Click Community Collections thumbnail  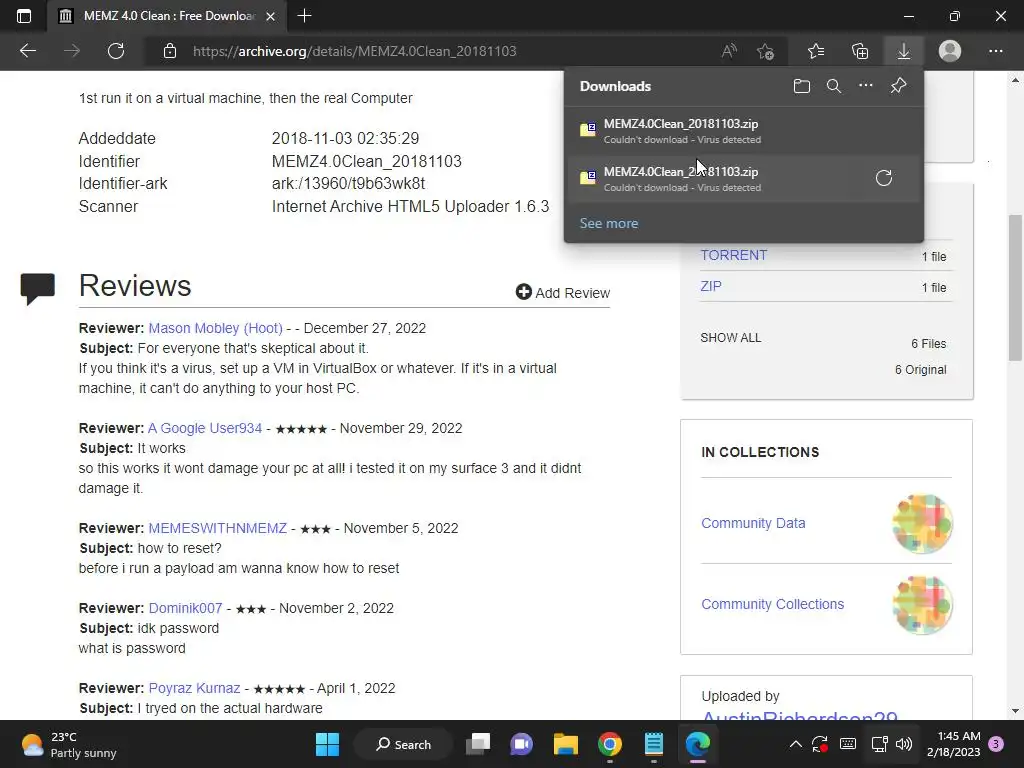[922, 605]
